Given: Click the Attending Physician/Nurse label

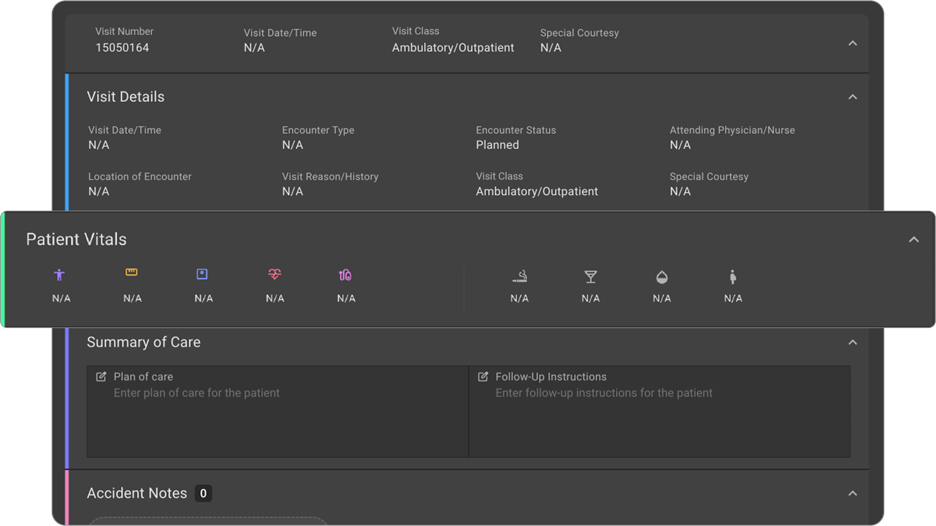Looking at the screenshot, I should coord(732,130).
